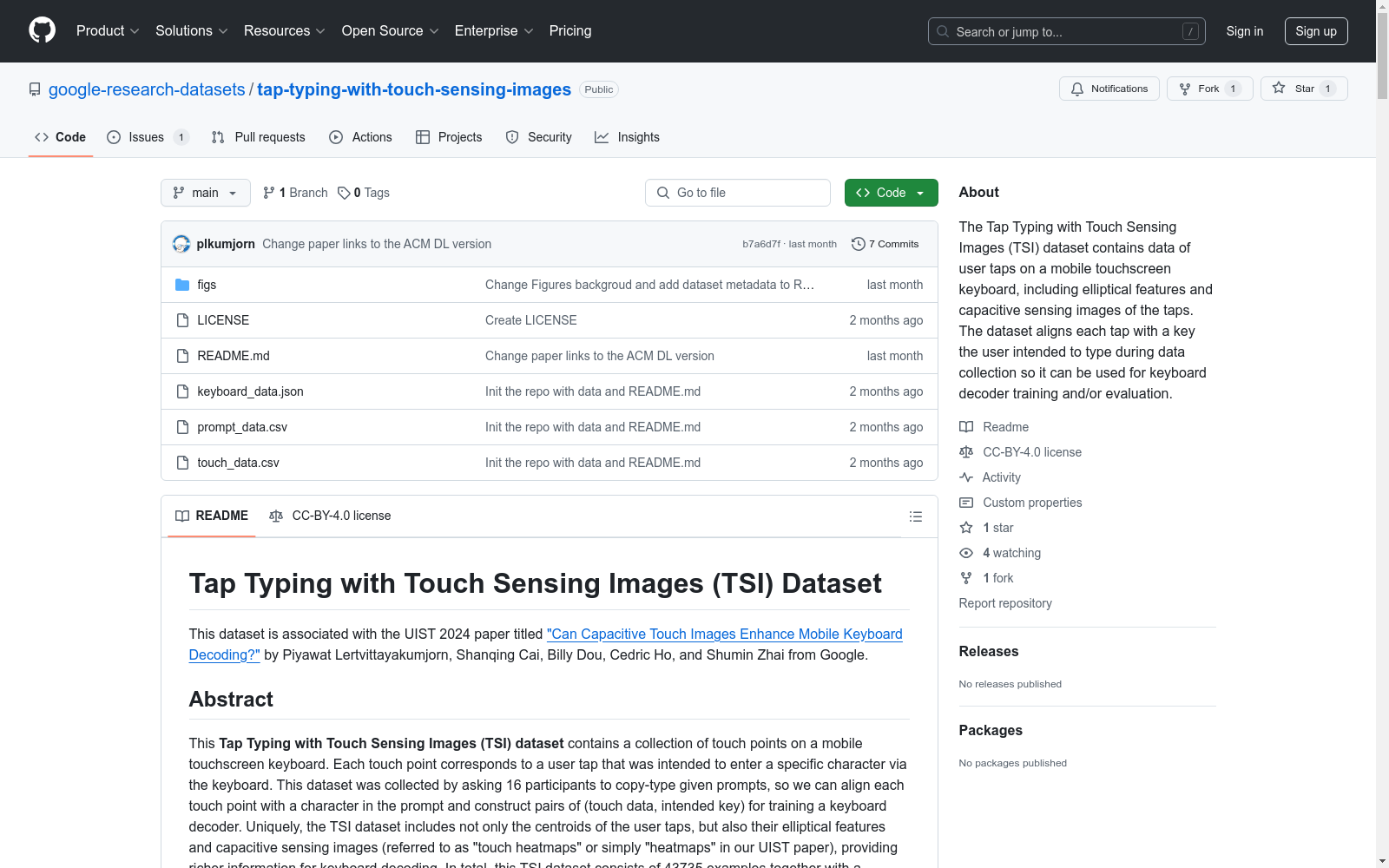Open the Packages heading link
The image size is (1389, 868).
click(991, 731)
